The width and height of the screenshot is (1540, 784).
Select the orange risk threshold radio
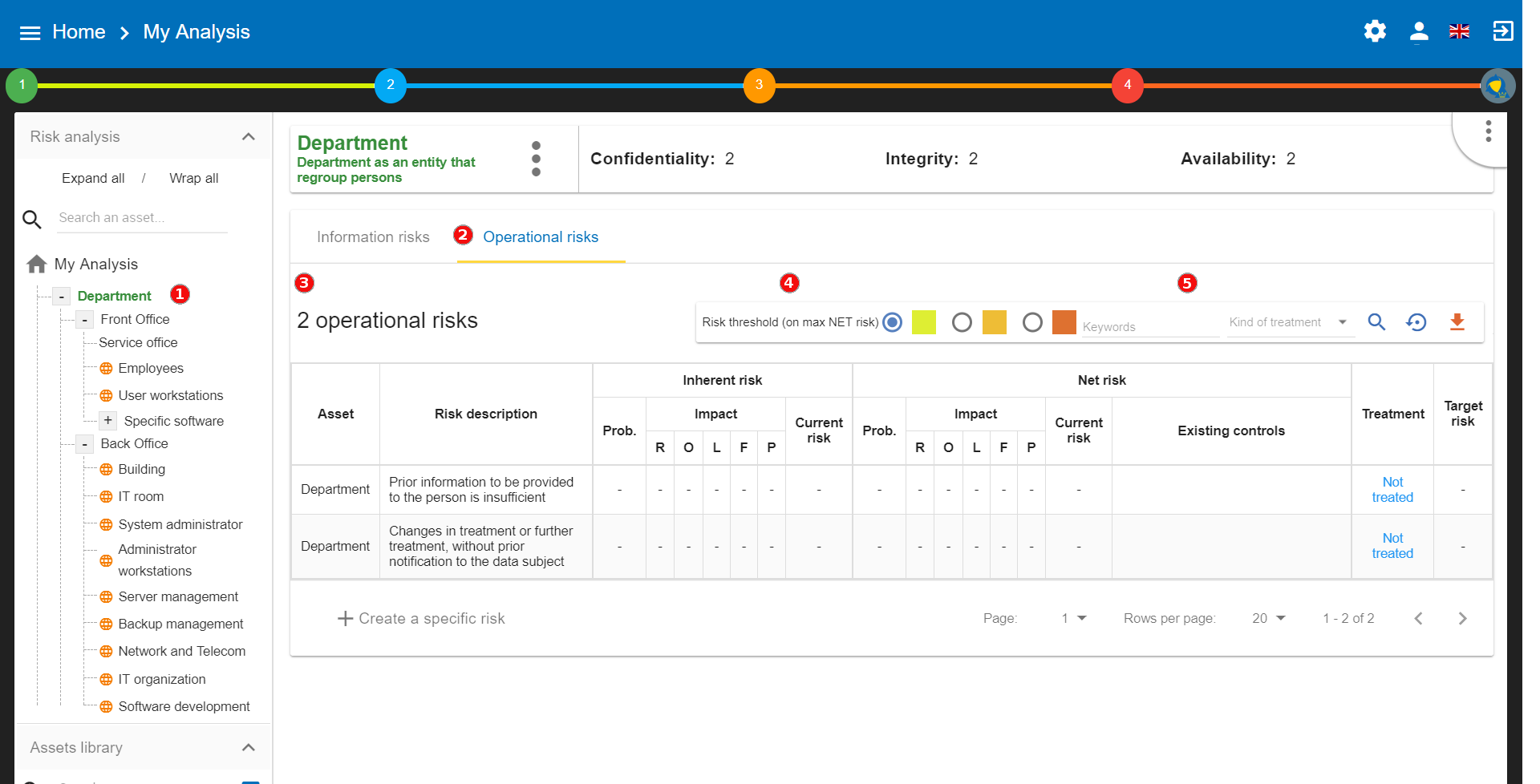(1032, 322)
